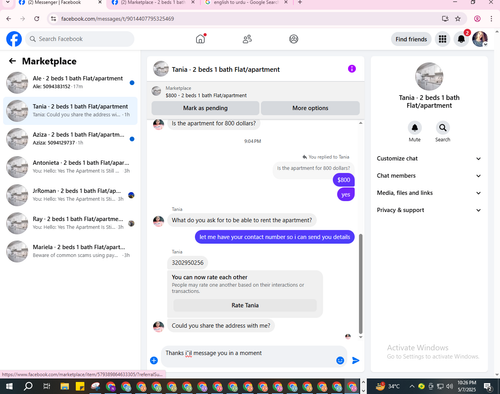Open the Home feed icon

click(x=200, y=39)
